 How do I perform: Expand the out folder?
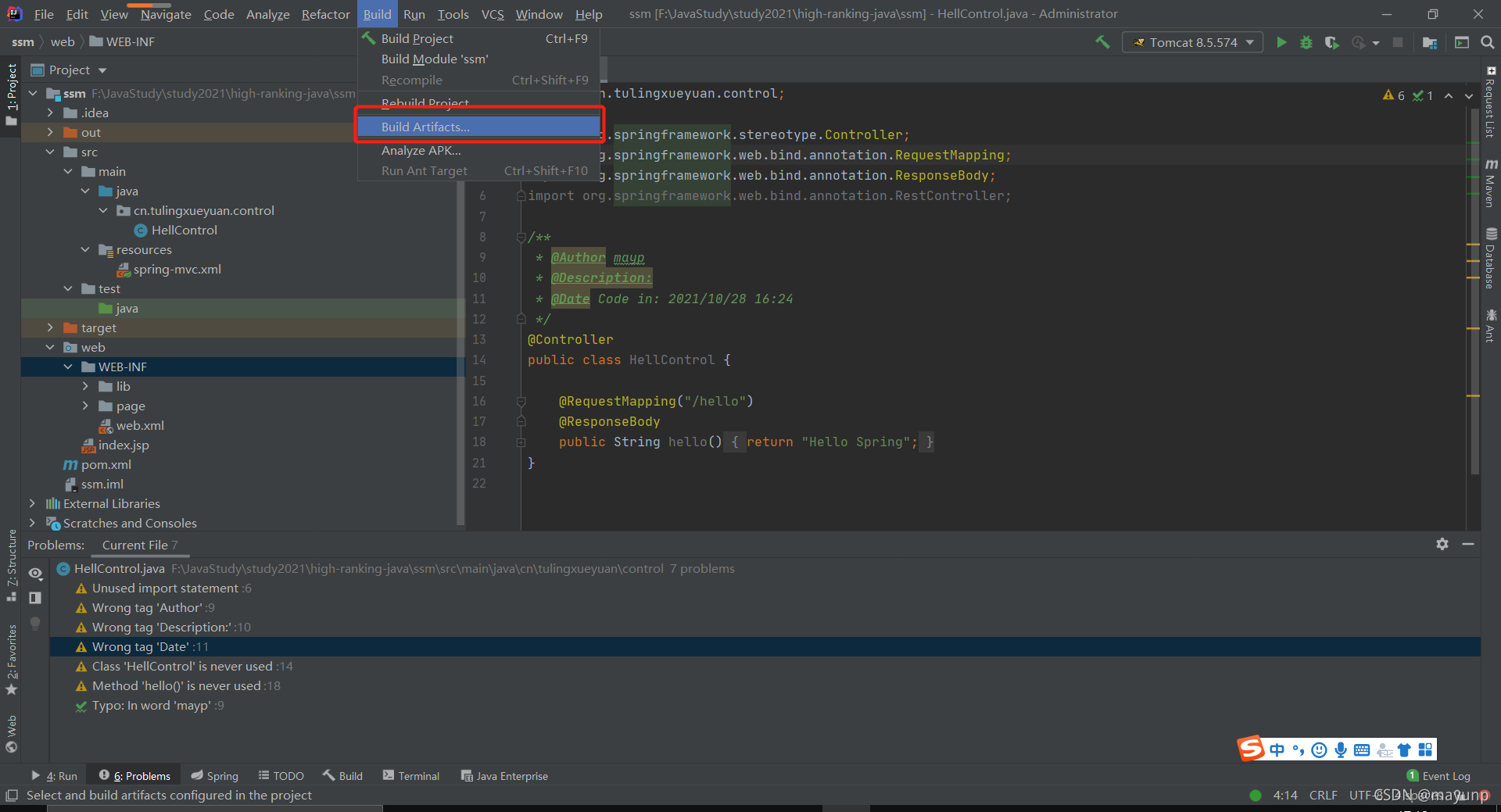pos(50,132)
